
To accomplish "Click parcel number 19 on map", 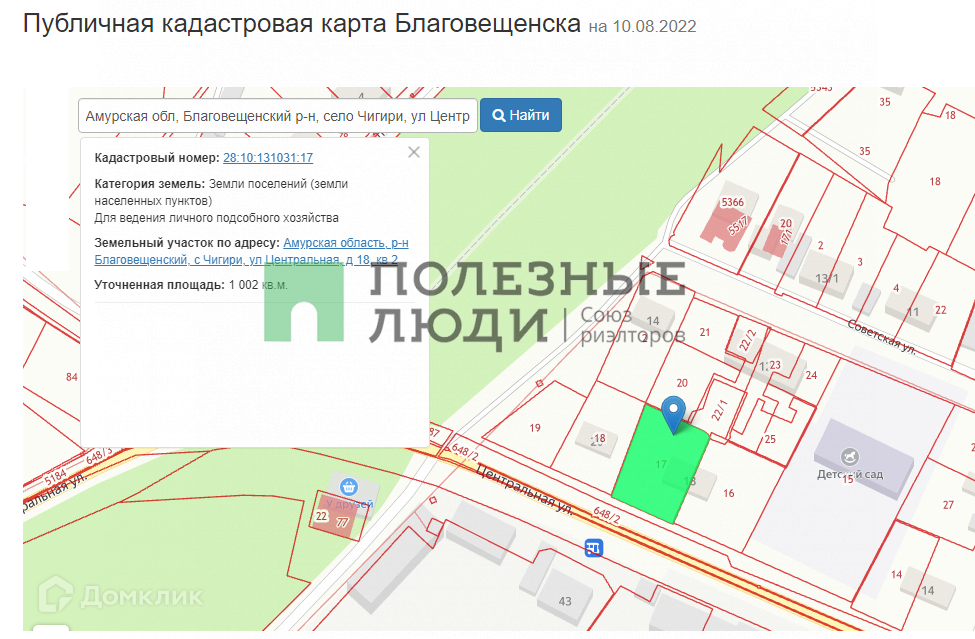I will (535, 428).
